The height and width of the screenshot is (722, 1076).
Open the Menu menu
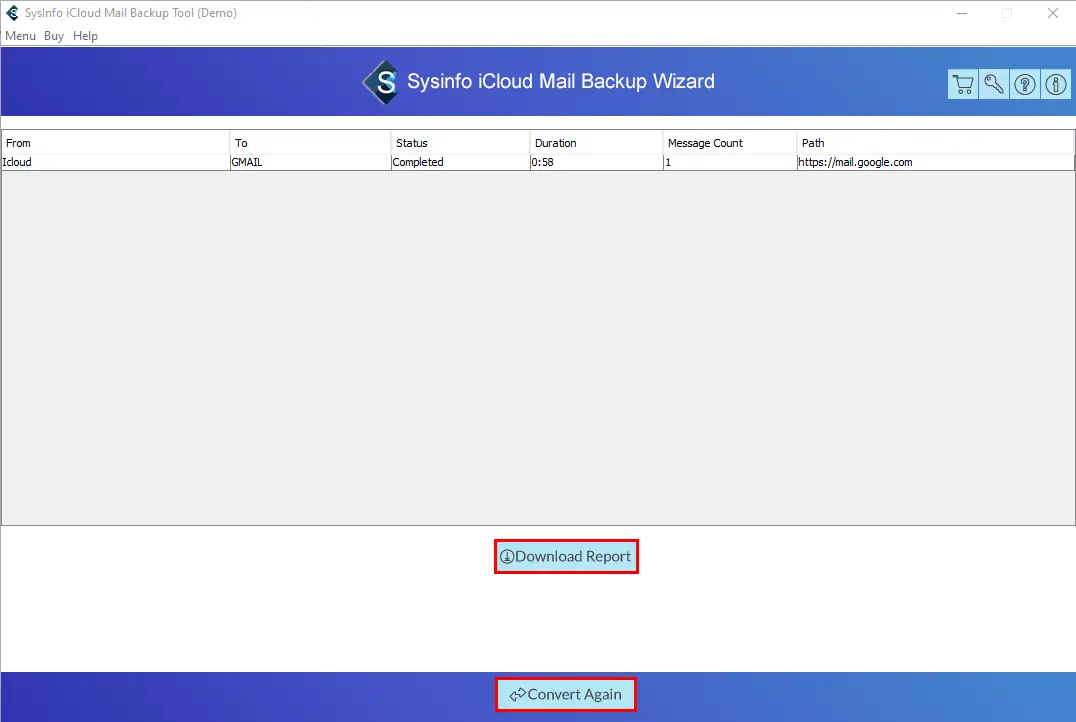20,36
